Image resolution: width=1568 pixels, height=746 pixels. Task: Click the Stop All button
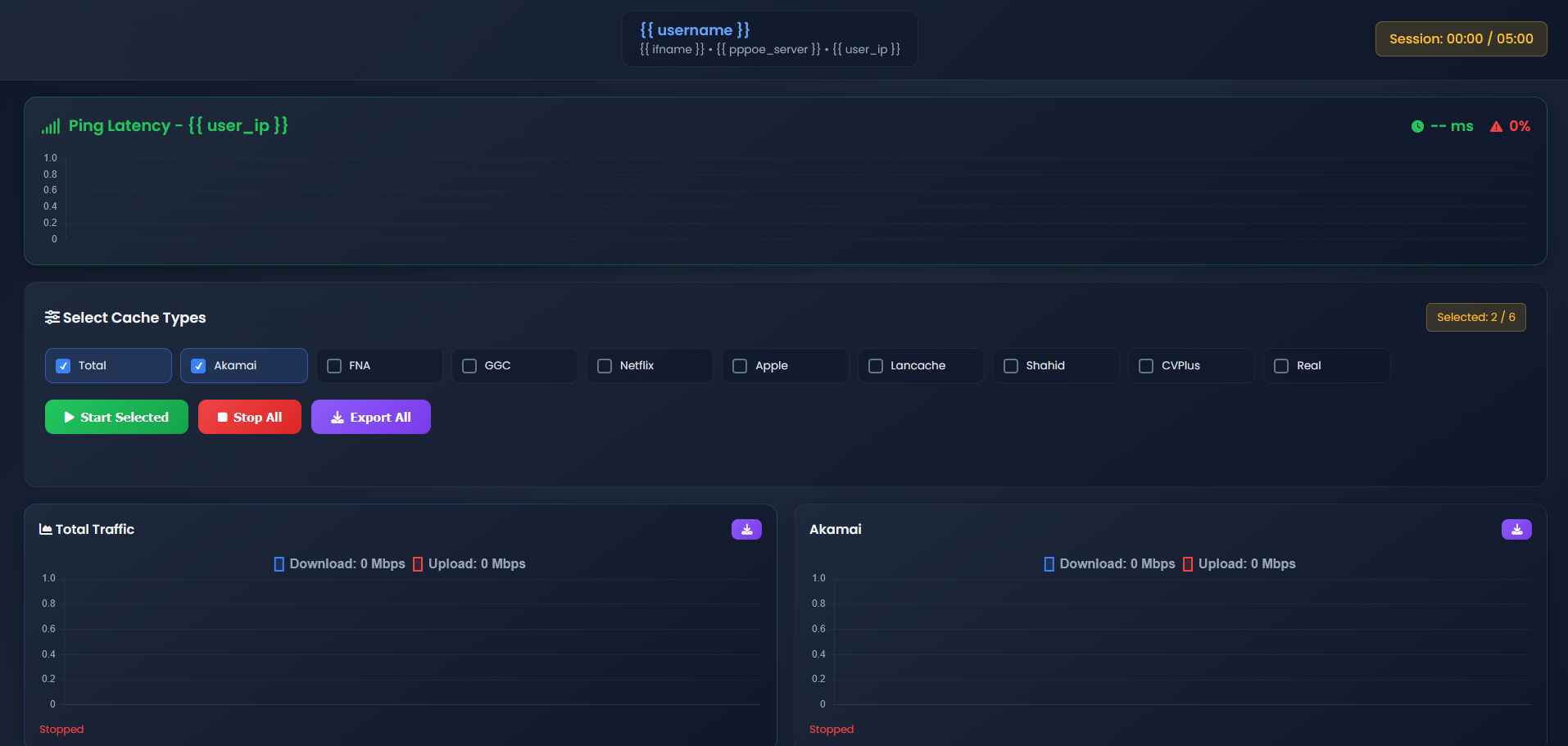coord(249,417)
